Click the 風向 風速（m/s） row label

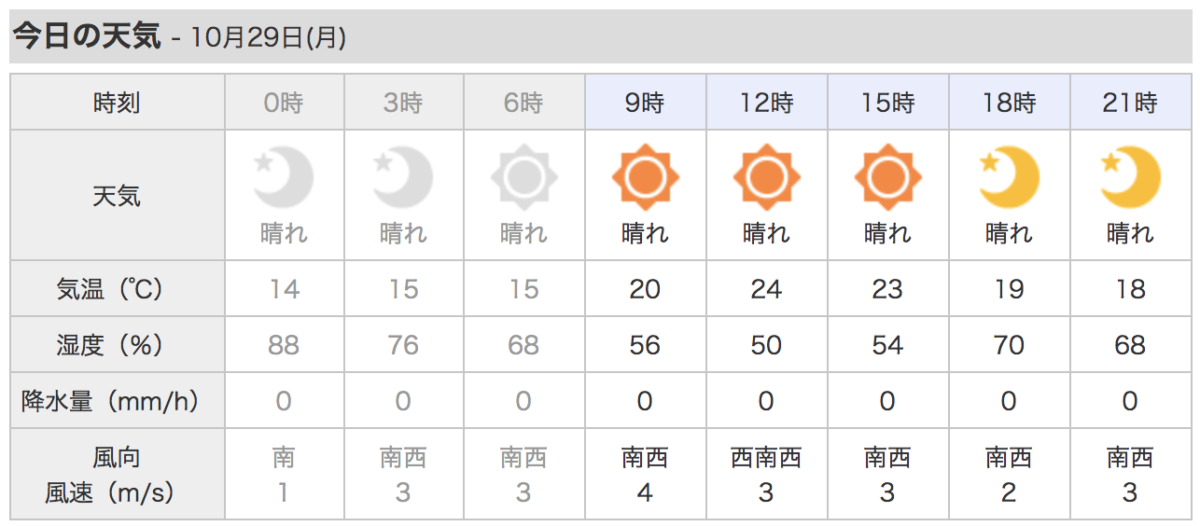[117, 475]
